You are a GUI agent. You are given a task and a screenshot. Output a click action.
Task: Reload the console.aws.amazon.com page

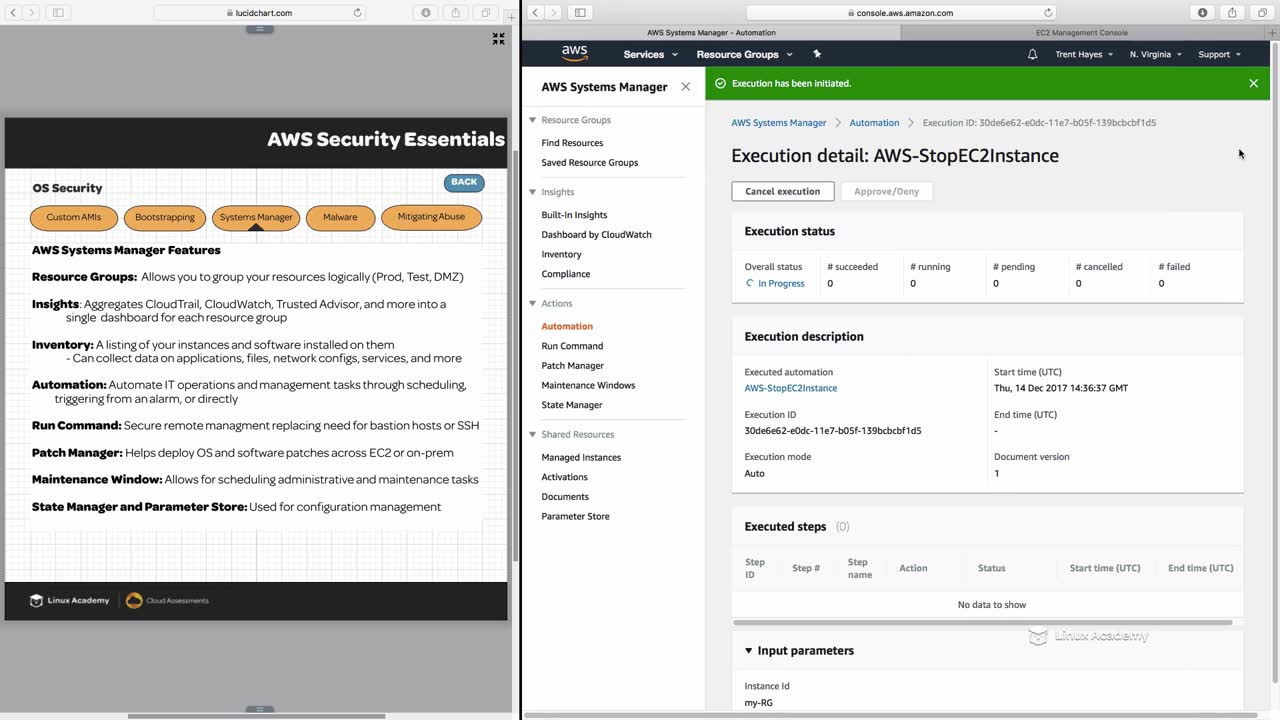click(x=1048, y=13)
